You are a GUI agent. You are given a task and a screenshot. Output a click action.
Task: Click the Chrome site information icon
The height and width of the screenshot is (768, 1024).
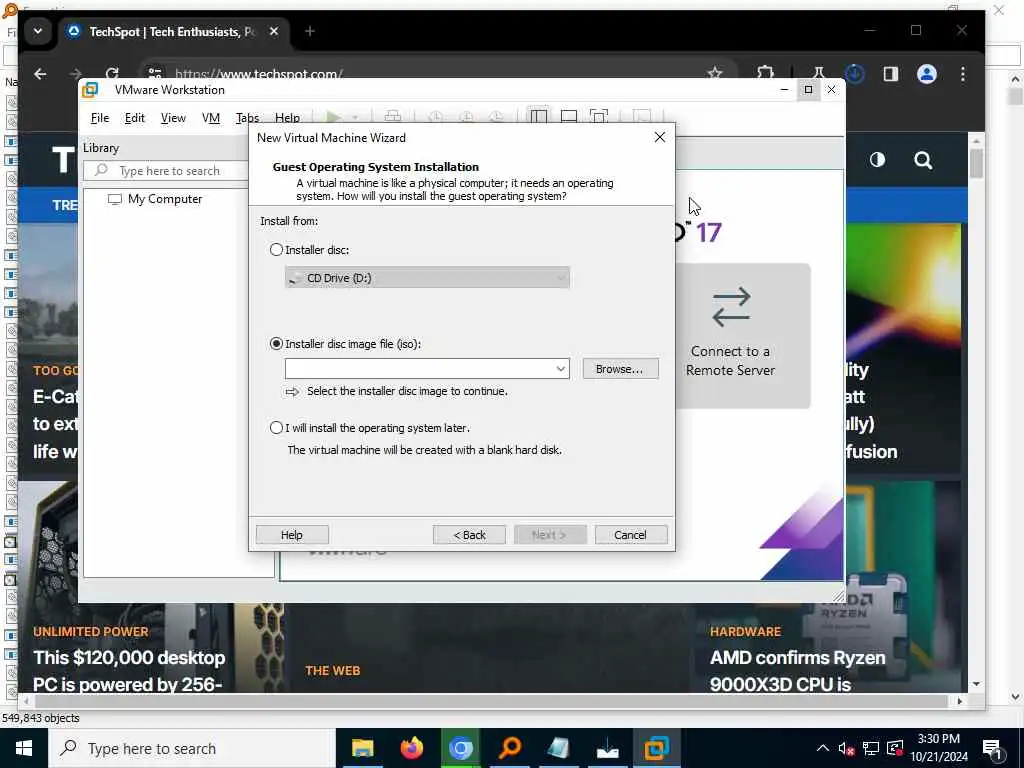click(x=155, y=74)
